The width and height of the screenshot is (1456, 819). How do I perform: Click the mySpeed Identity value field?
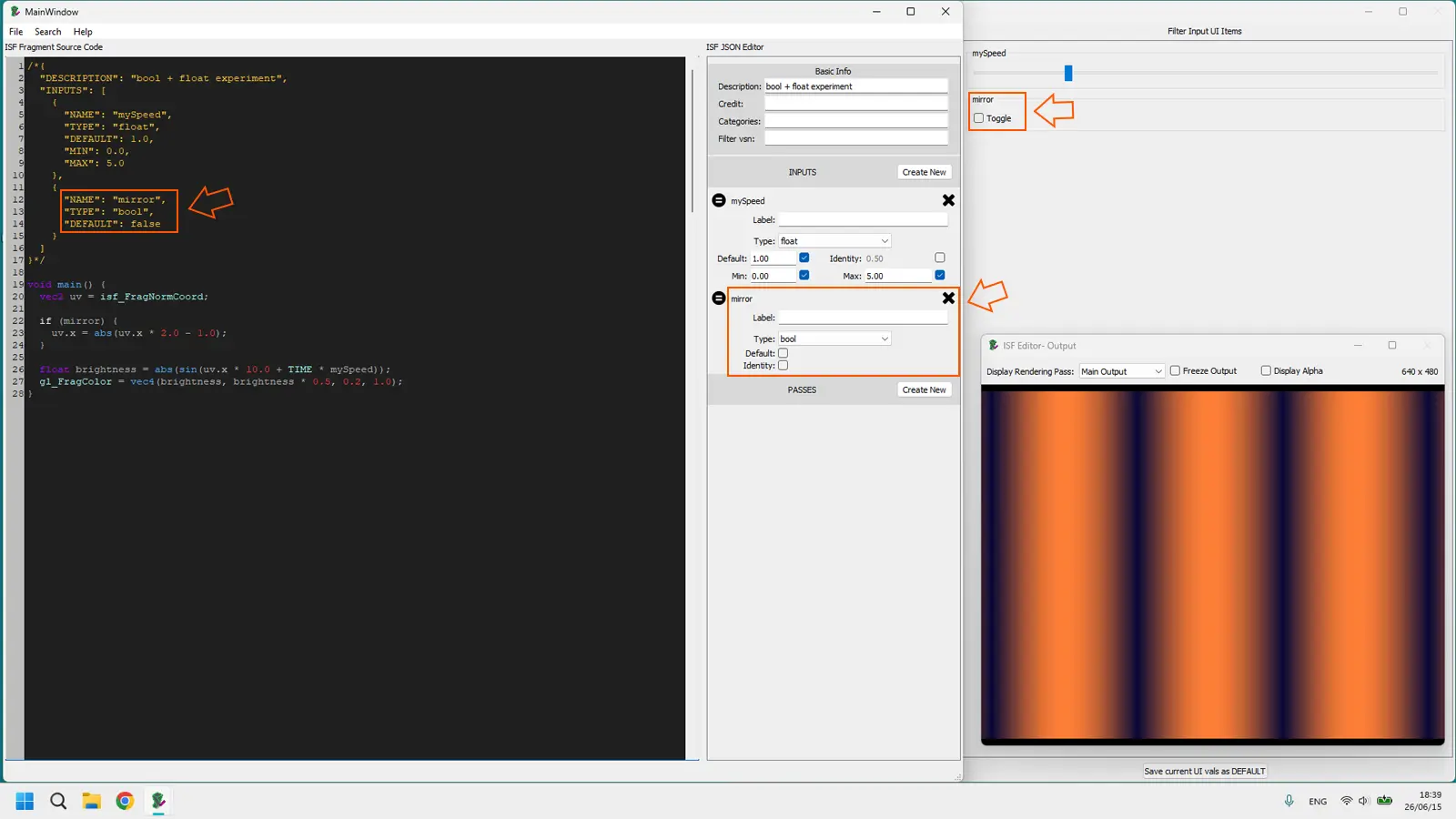click(897, 258)
